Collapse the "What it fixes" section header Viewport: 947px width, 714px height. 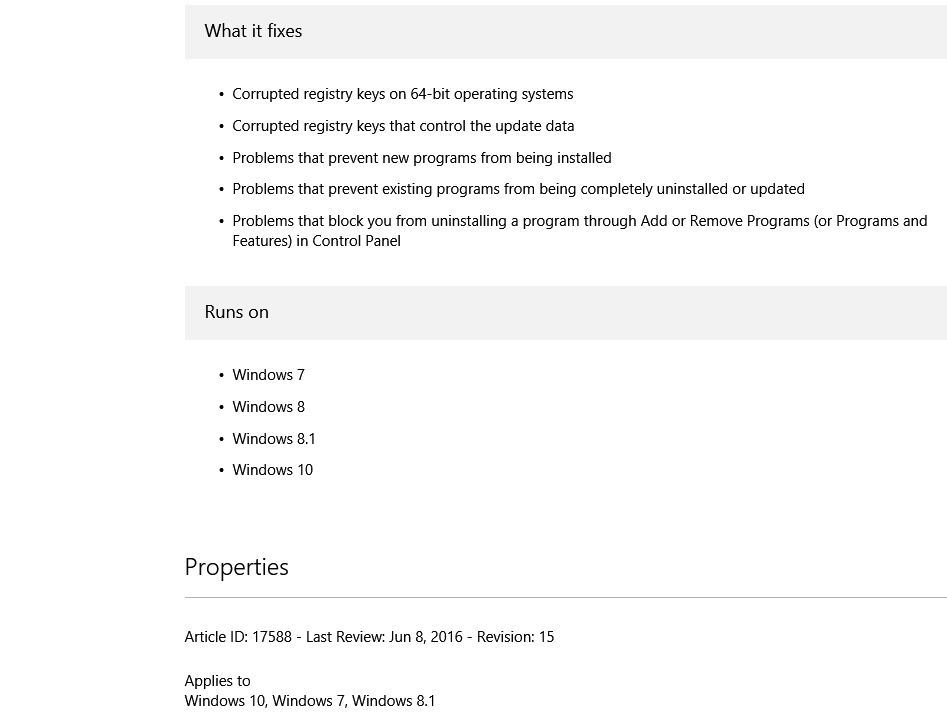[x=253, y=31]
